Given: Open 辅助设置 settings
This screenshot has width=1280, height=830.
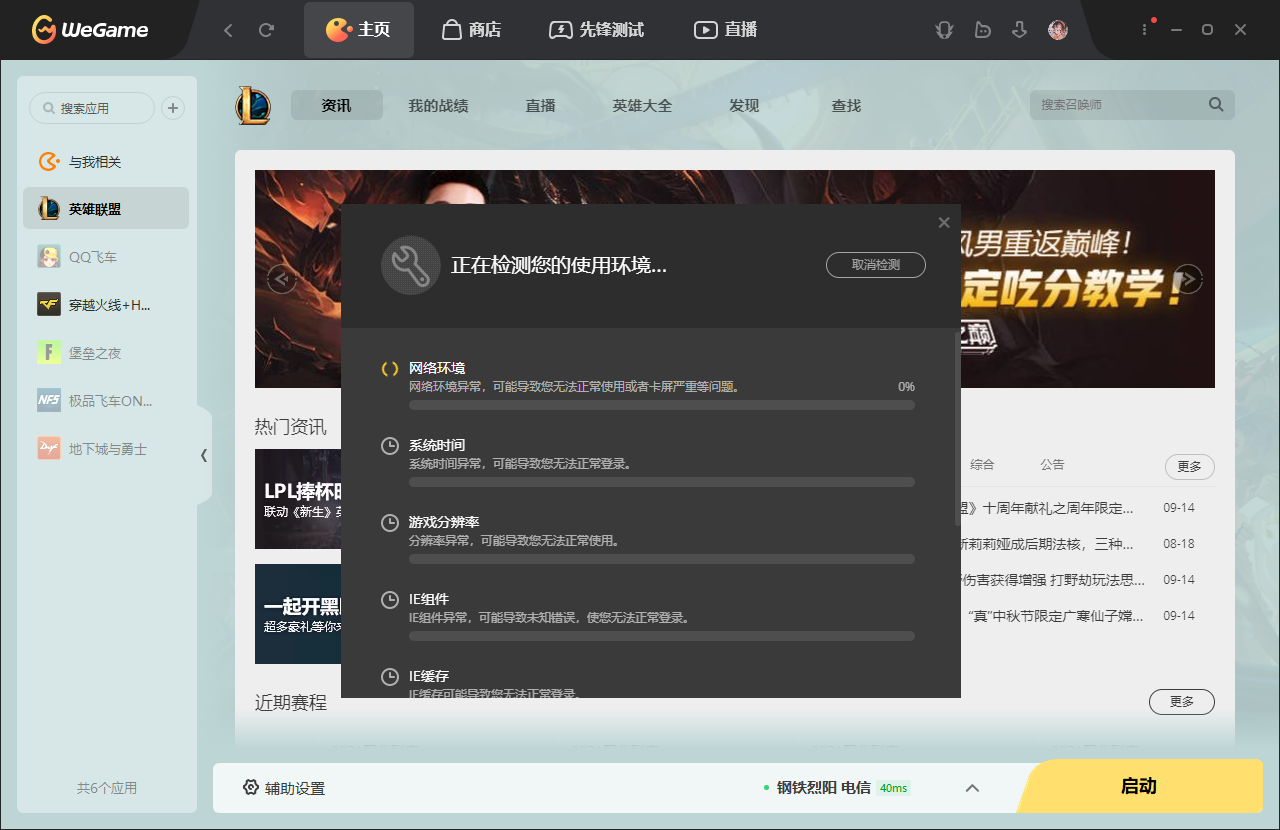Looking at the screenshot, I should coord(284,788).
